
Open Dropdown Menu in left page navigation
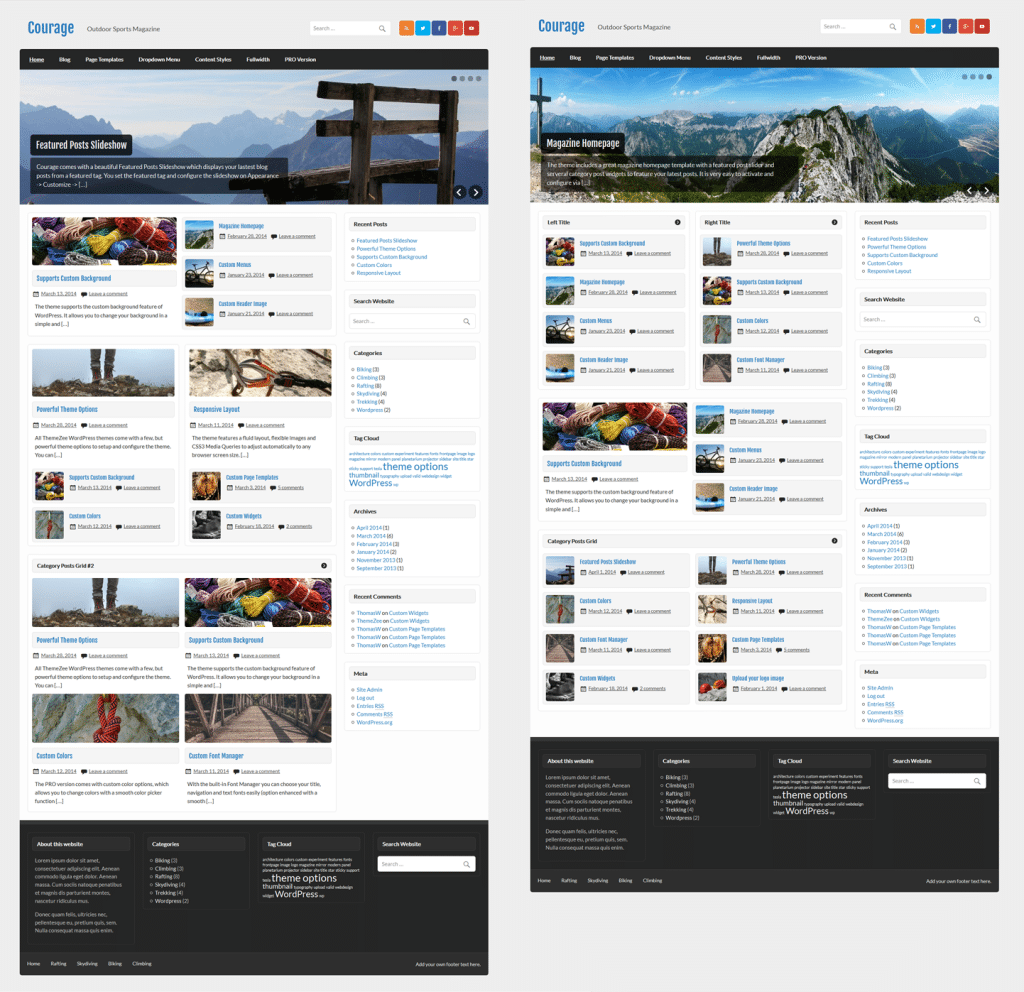pyautogui.click(x=159, y=60)
